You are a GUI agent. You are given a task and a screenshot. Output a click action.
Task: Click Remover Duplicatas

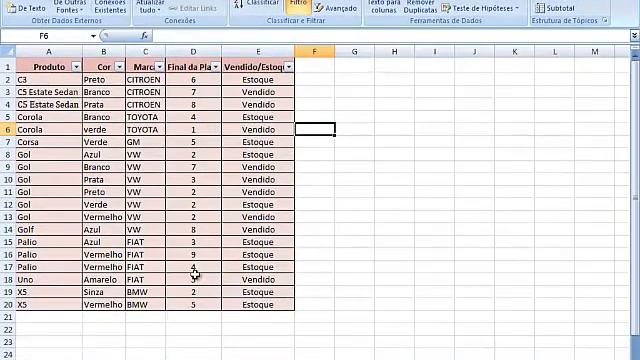point(420,7)
